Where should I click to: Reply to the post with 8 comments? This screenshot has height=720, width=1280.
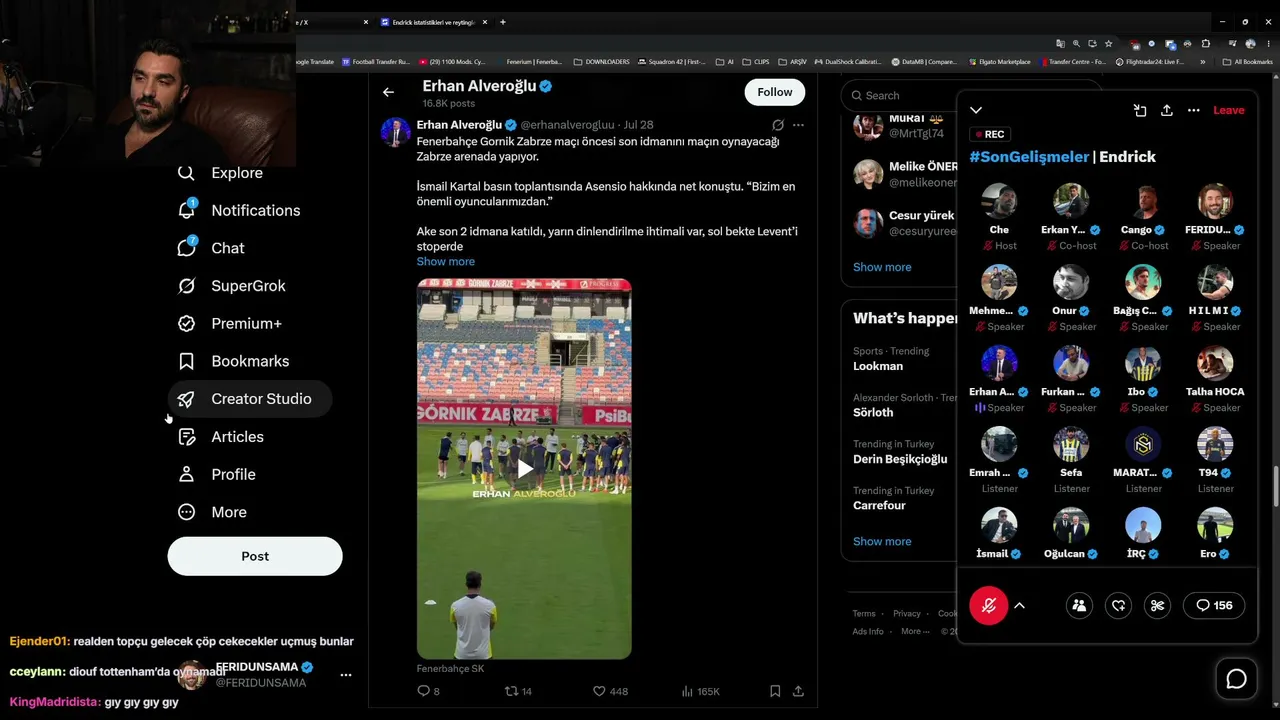click(428, 691)
